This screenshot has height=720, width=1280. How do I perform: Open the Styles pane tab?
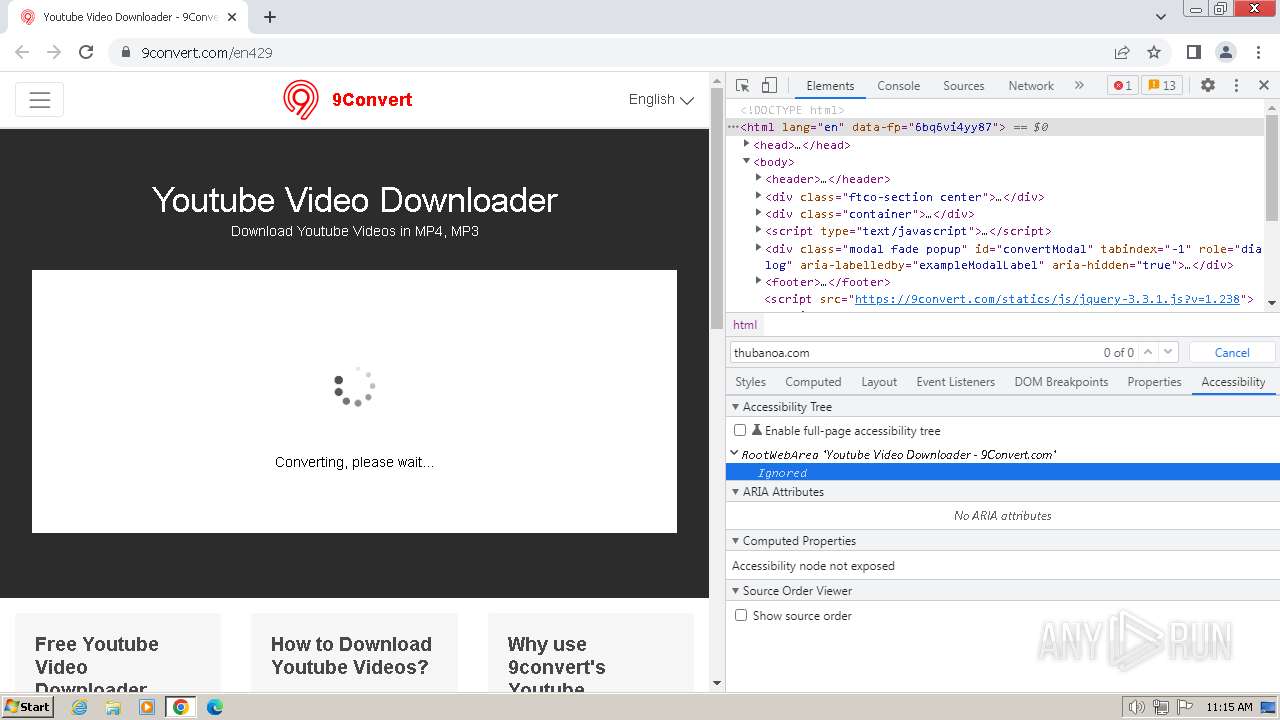click(x=750, y=382)
